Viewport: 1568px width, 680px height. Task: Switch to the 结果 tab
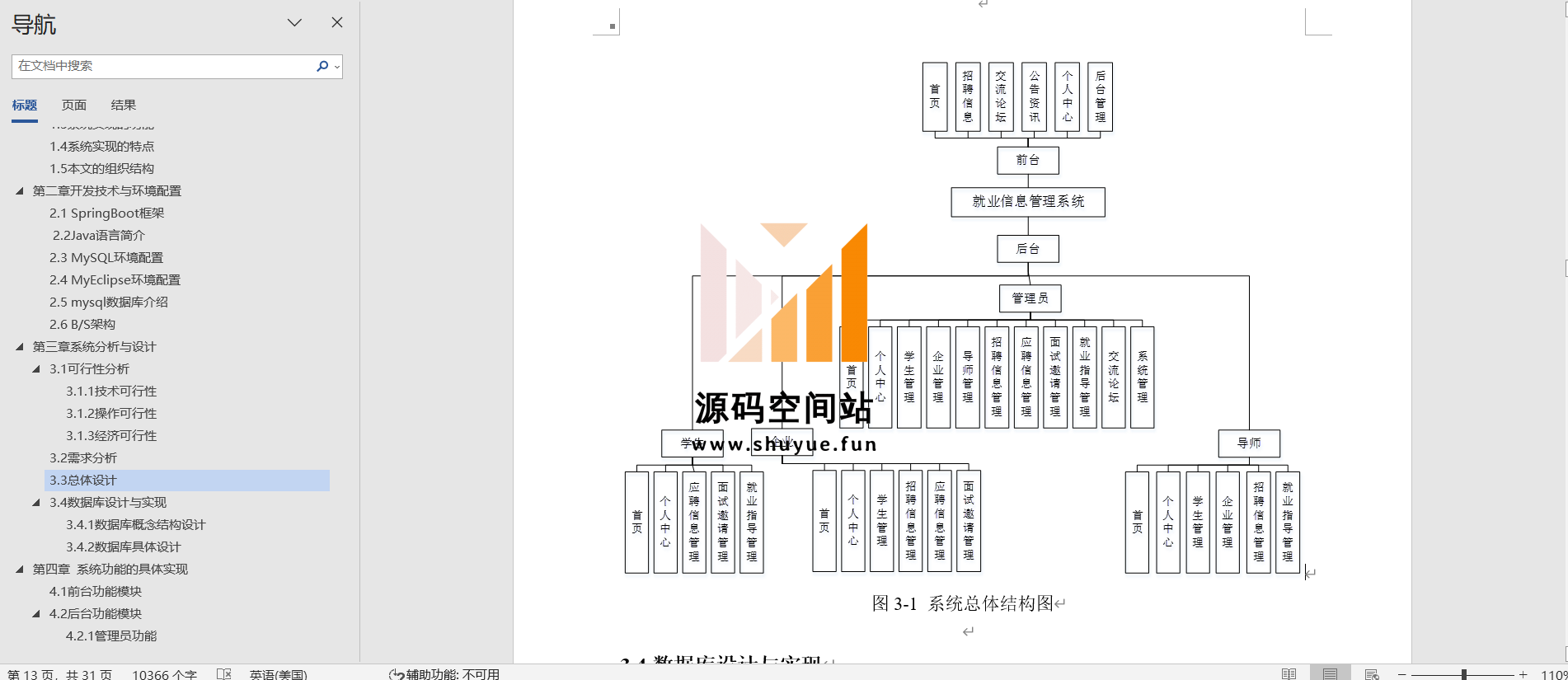[123, 106]
